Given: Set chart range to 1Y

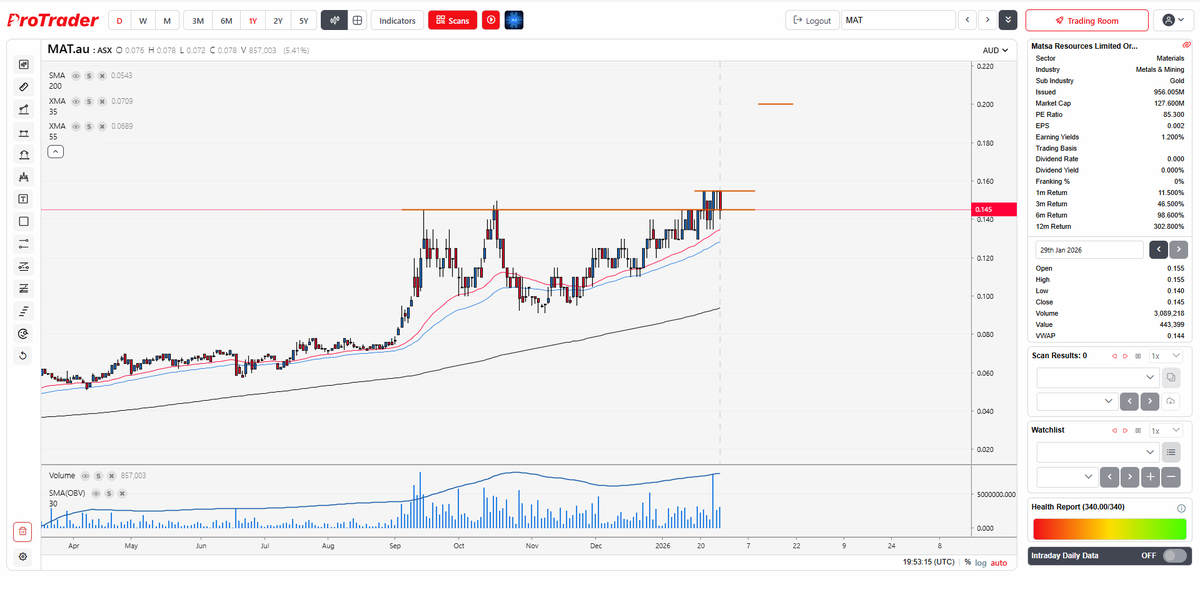Looking at the screenshot, I should pos(252,20).
